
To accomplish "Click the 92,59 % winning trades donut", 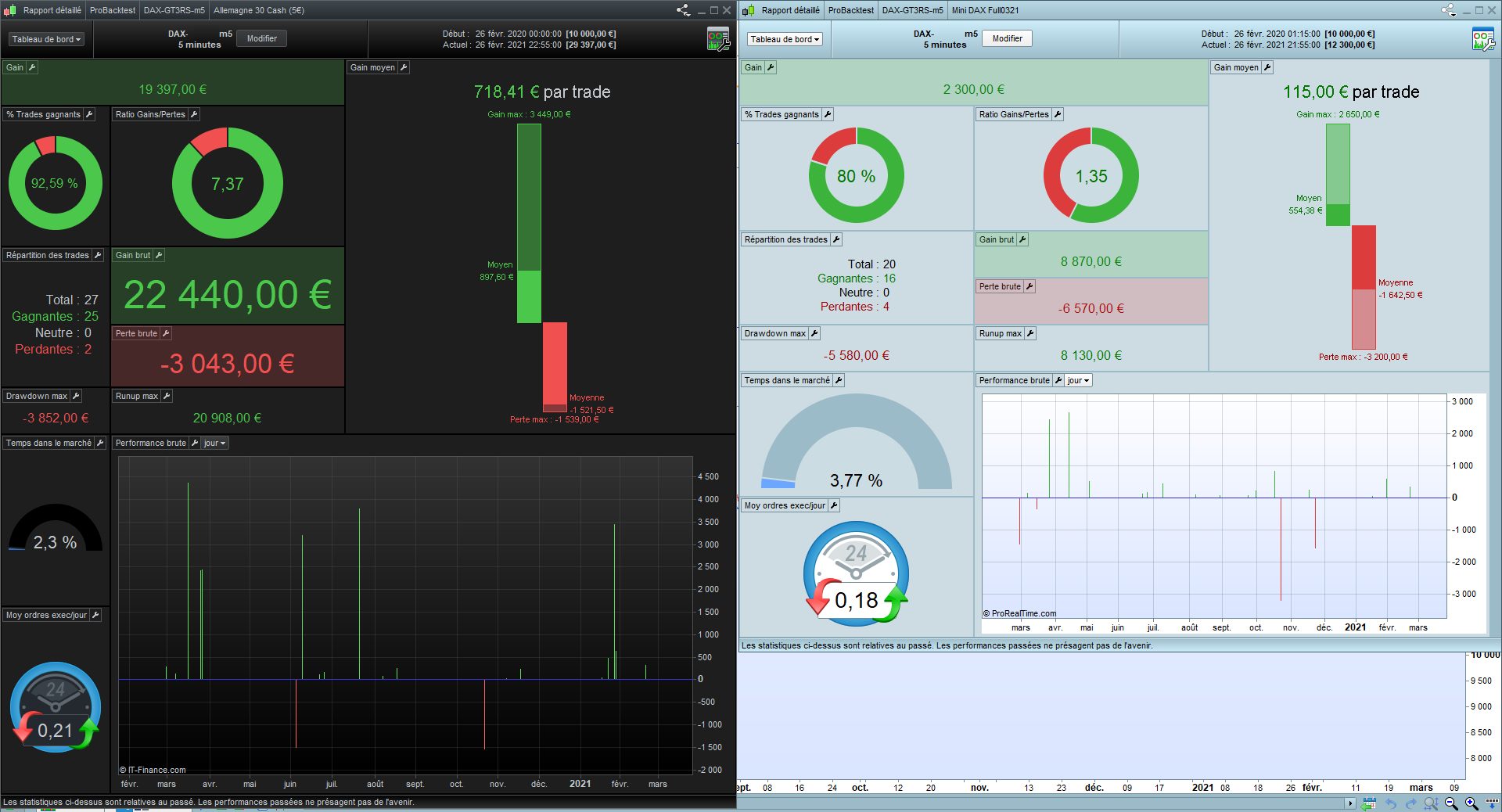I will pyautogui.click(x=55, y=183).
